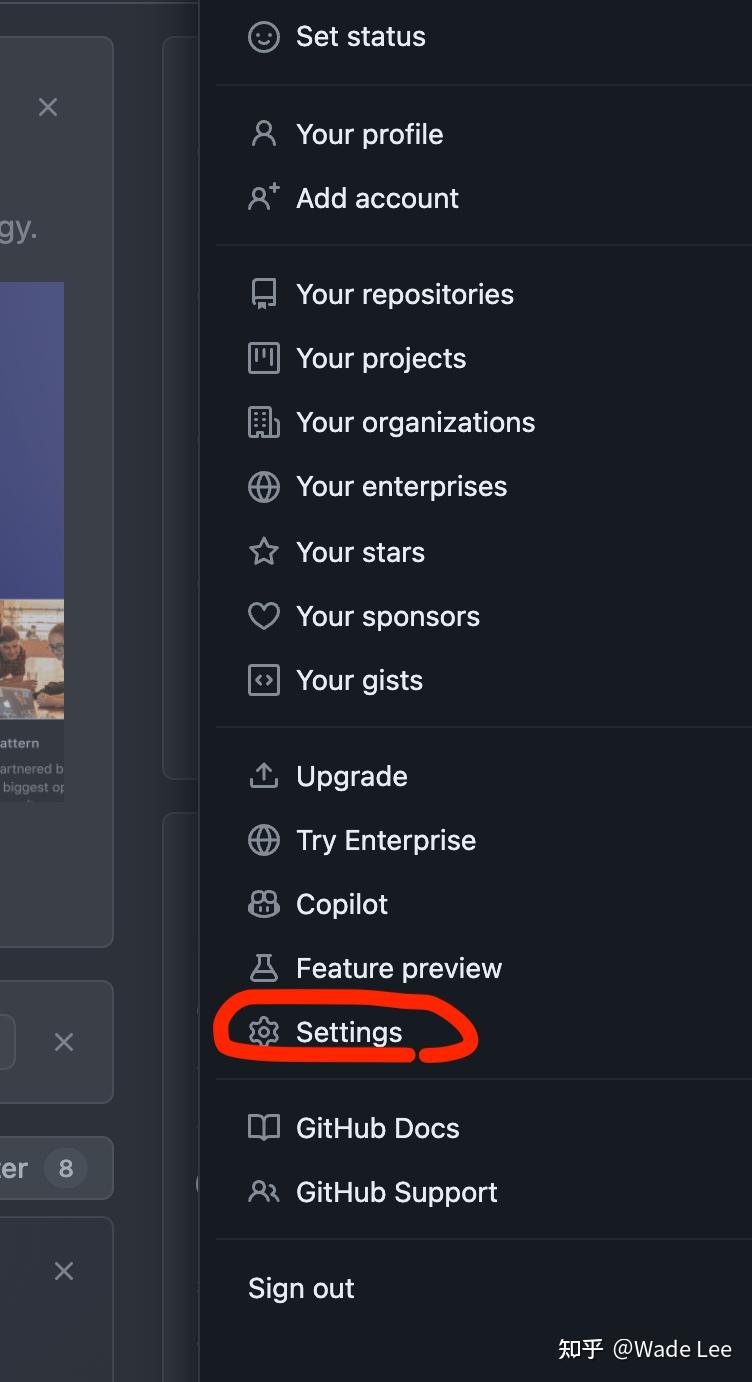Screen dimensions: 752x1382
Task: Click the book icon beside GitHub Docs
Action: tap(263, 1128)
